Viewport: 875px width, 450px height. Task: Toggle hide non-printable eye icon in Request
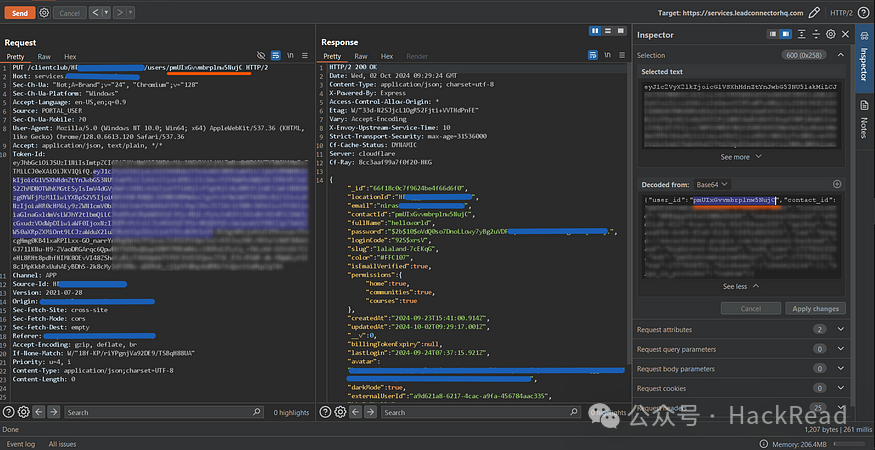click(262, 57)
